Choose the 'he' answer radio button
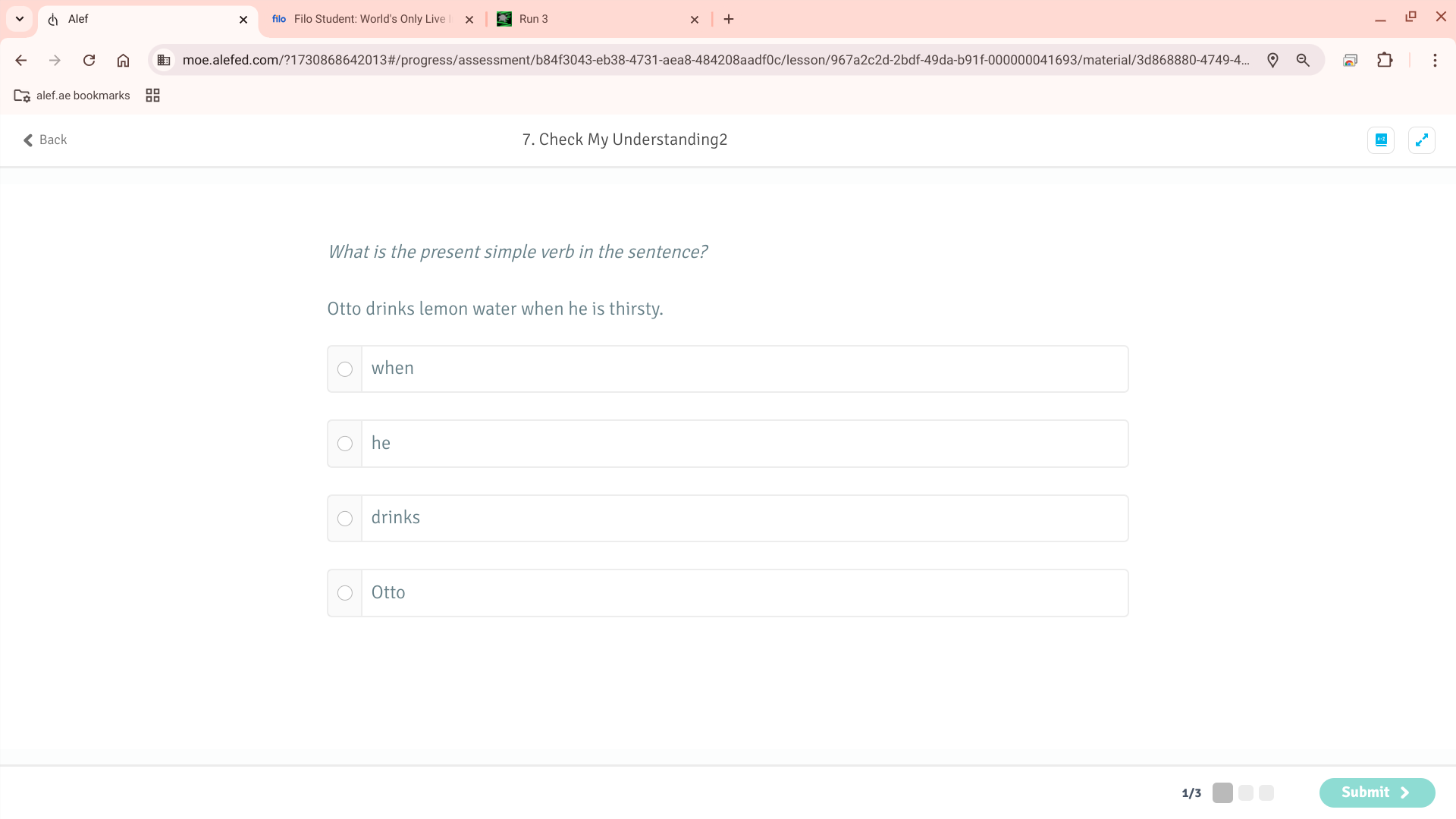1456x819 pixels. pyautogui.click(x=345, y=444)
